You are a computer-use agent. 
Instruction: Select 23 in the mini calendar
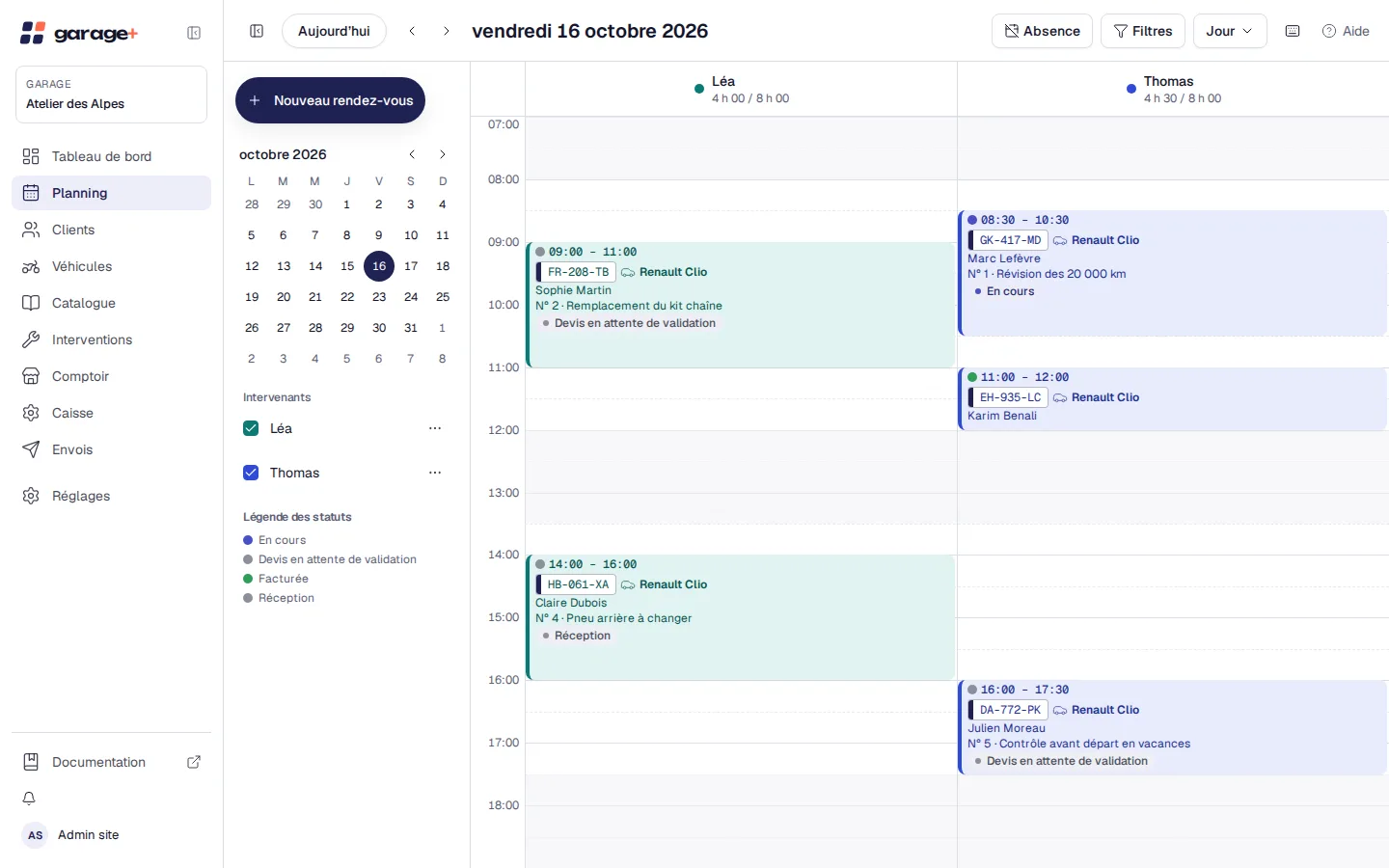coord(379,297)
